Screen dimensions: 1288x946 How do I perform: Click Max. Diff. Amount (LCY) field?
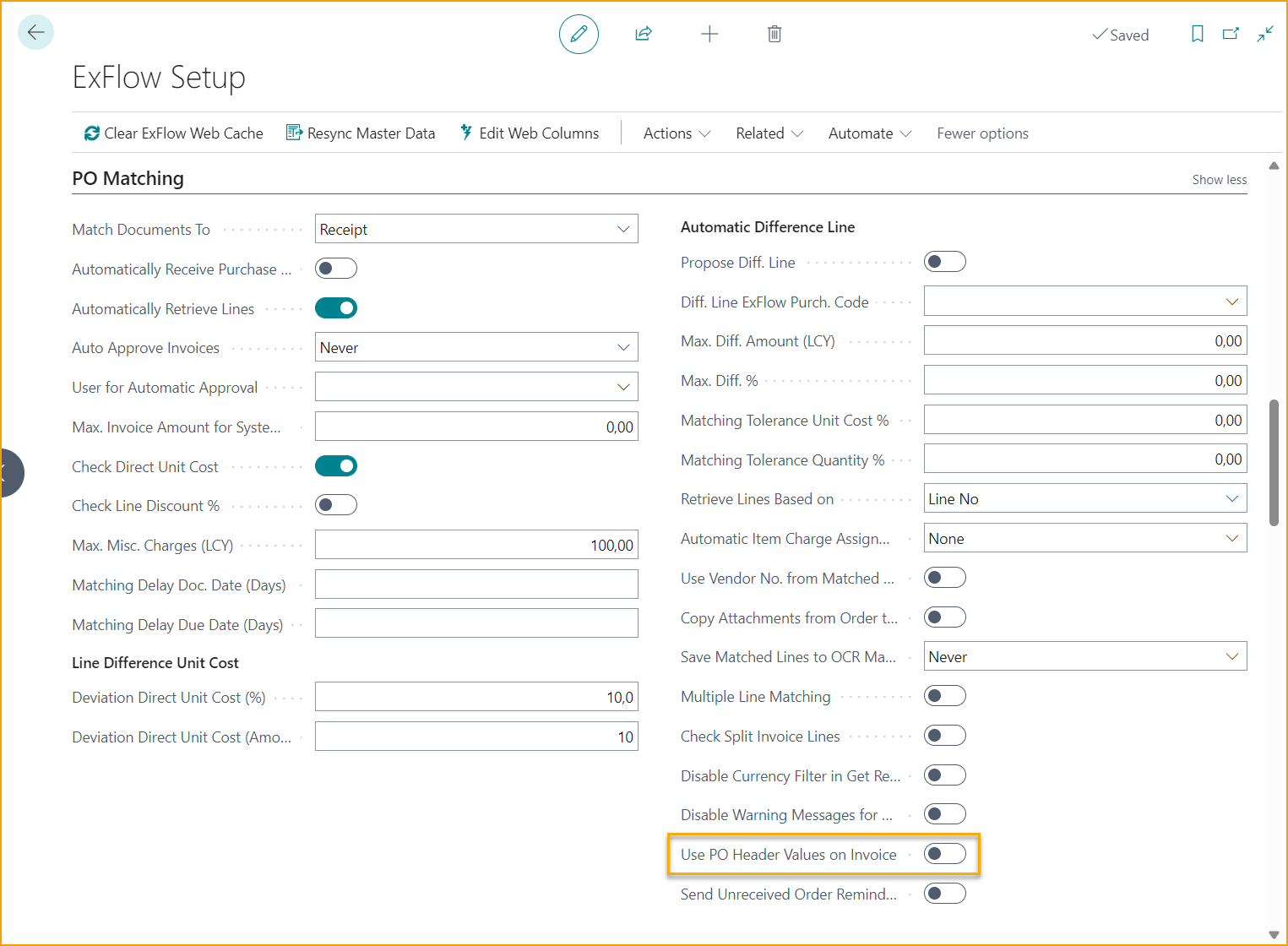(x=1085, y=340)
